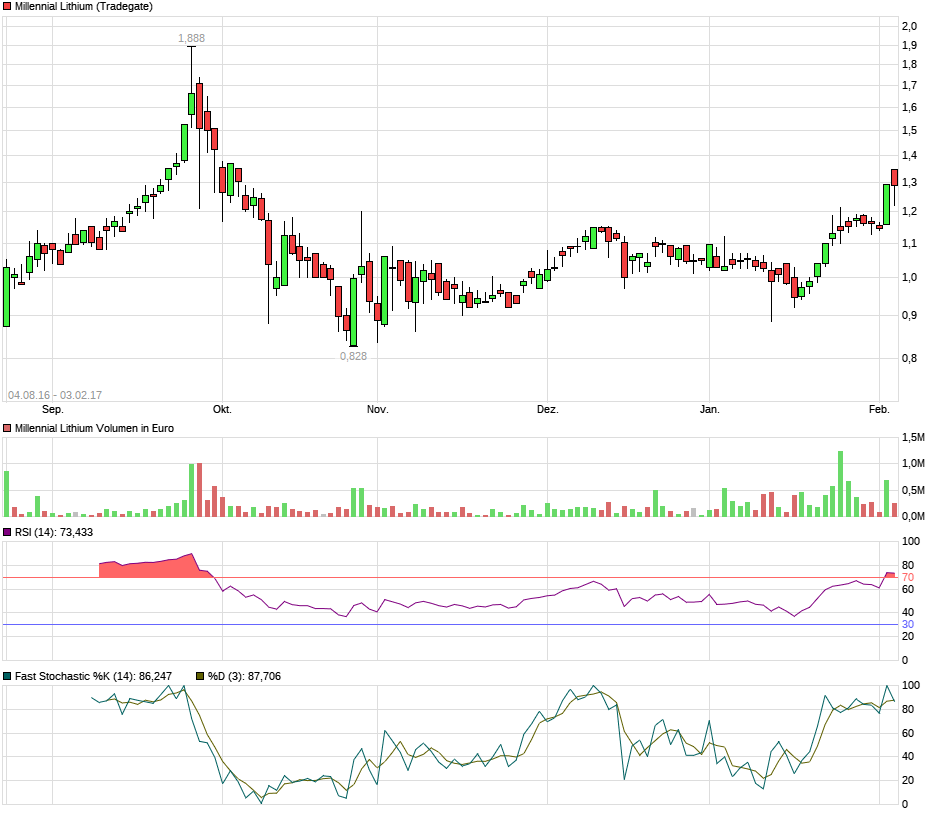This screenshot has height=814, width=940.
Task: Click the purple RSI (14) legend square
Action: (8, 532)
